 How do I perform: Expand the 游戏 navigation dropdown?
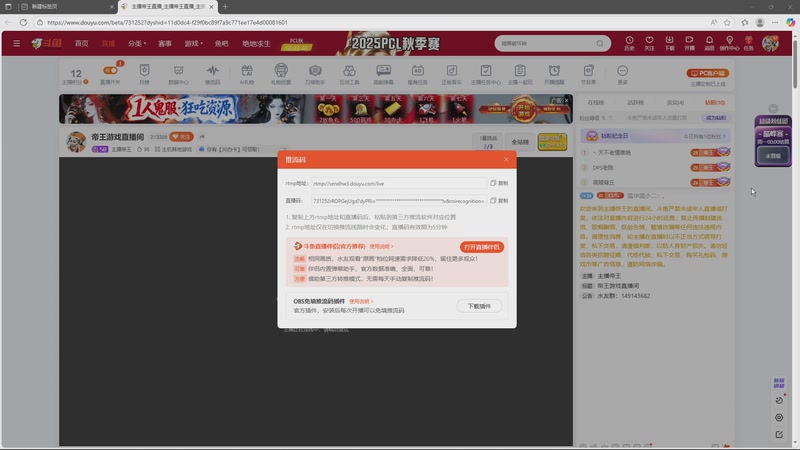click(193, 43)
